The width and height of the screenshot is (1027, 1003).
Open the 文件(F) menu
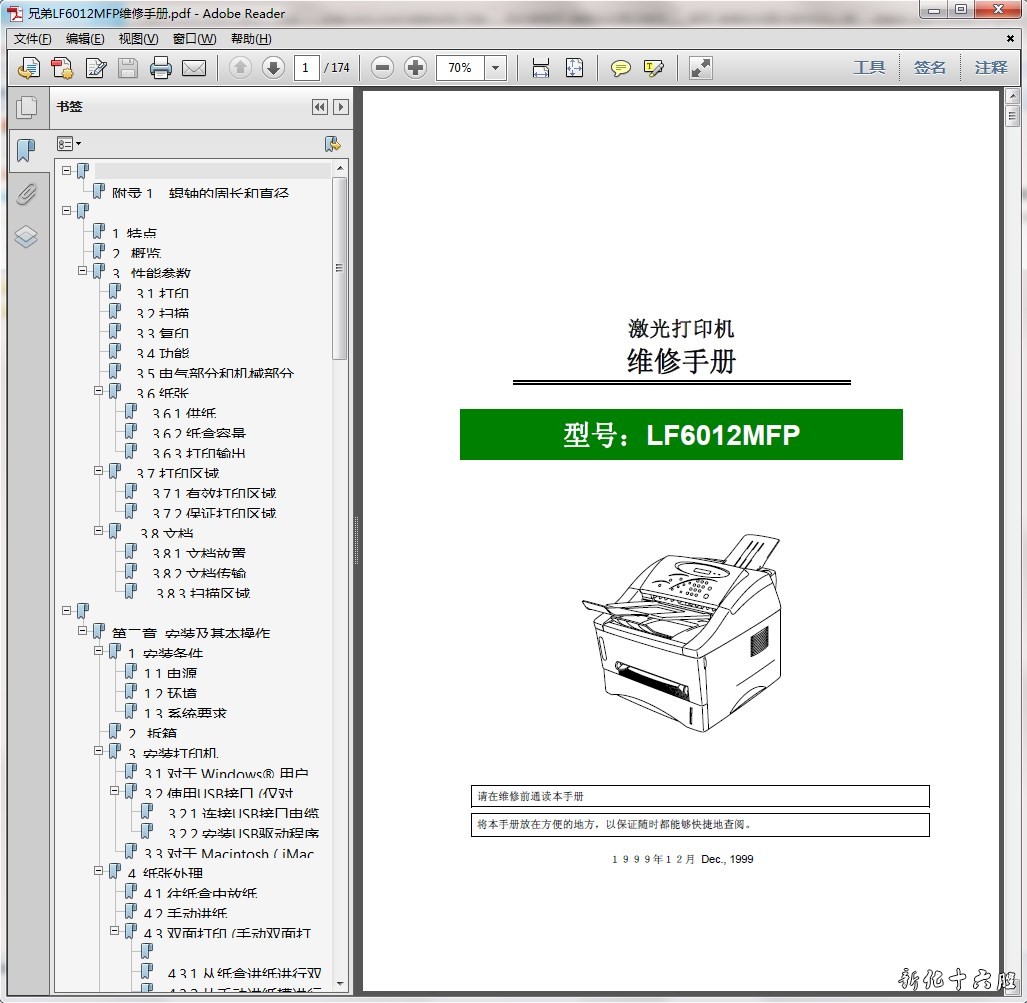[33, 39]
